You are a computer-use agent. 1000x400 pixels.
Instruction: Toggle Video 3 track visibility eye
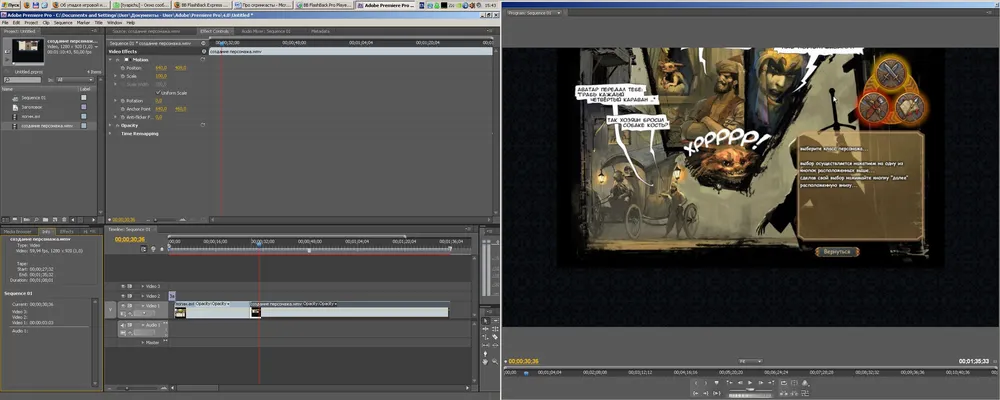124,285
